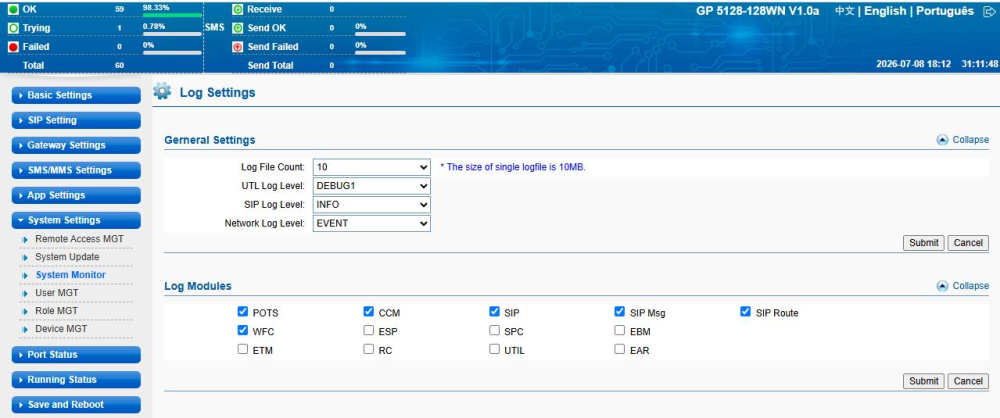The height and width of the screenshot is (418, 1000).
Task: Enable the EAR log module
Action: (x=619, y=349)
